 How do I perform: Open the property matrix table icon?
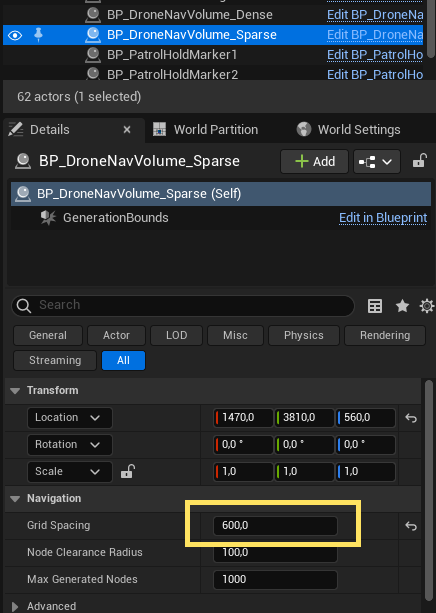(x=375, y=306)
